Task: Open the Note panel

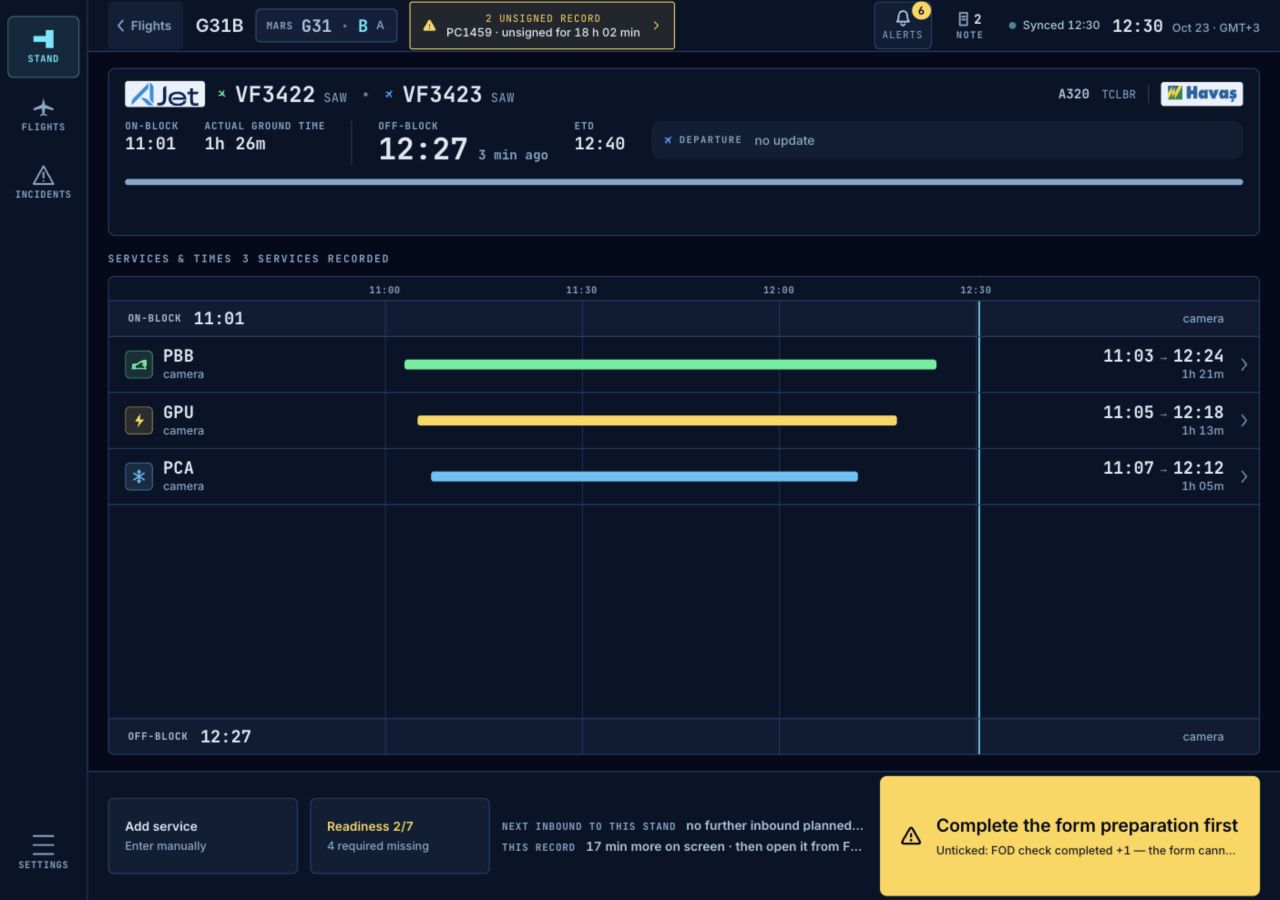Action: pos(969,25)
